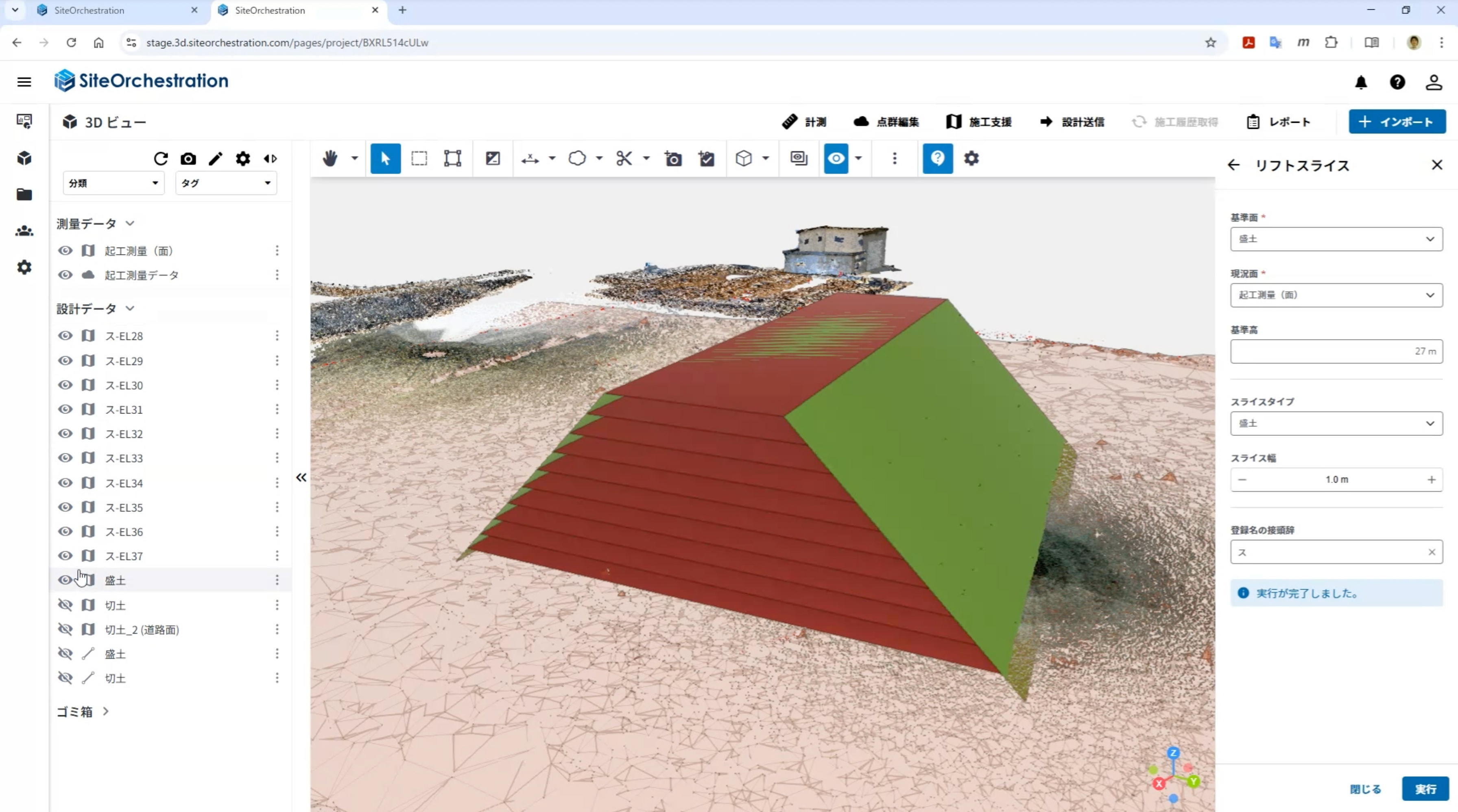Open the notifications bell
This screenshot has width=1458, height=812.
[1361, 83]
